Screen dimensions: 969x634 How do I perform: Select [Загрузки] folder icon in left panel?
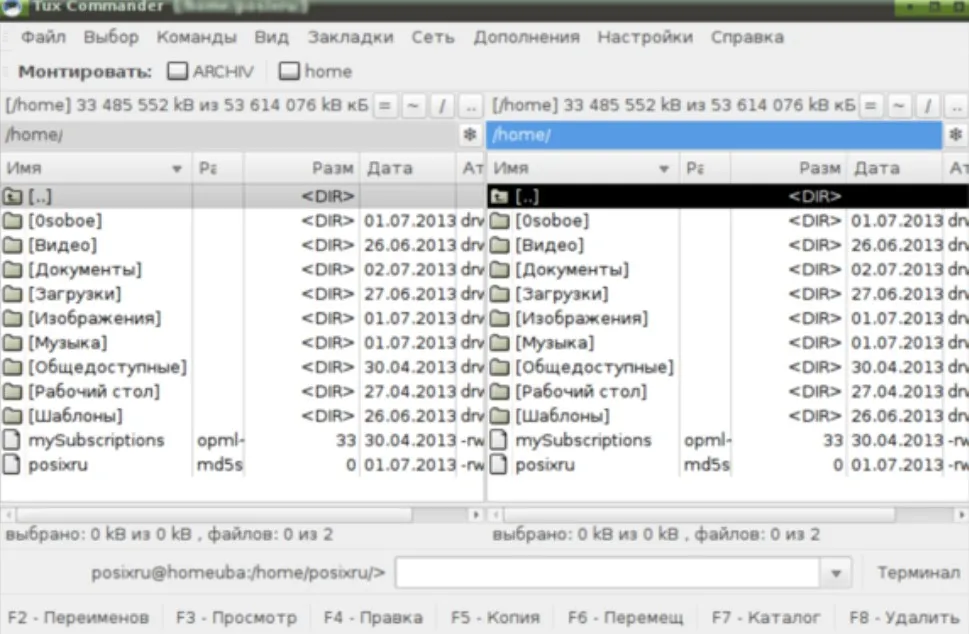pyautogui.click(x=12, y=294)
